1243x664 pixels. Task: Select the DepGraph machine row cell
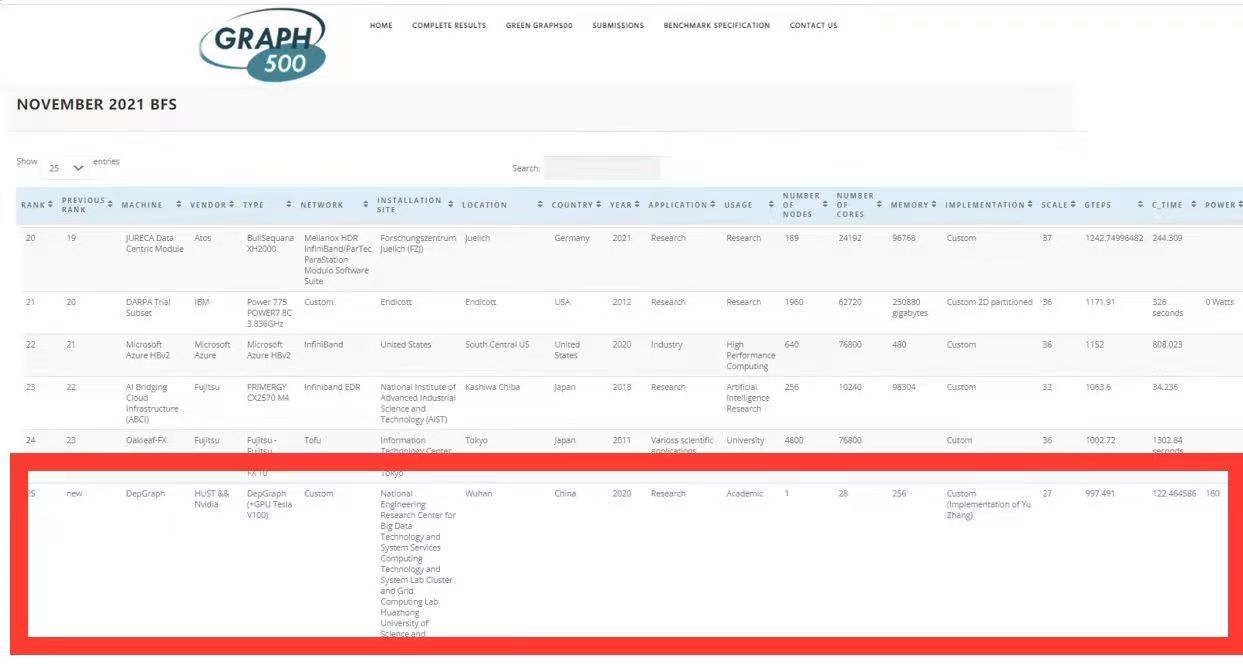146,494
